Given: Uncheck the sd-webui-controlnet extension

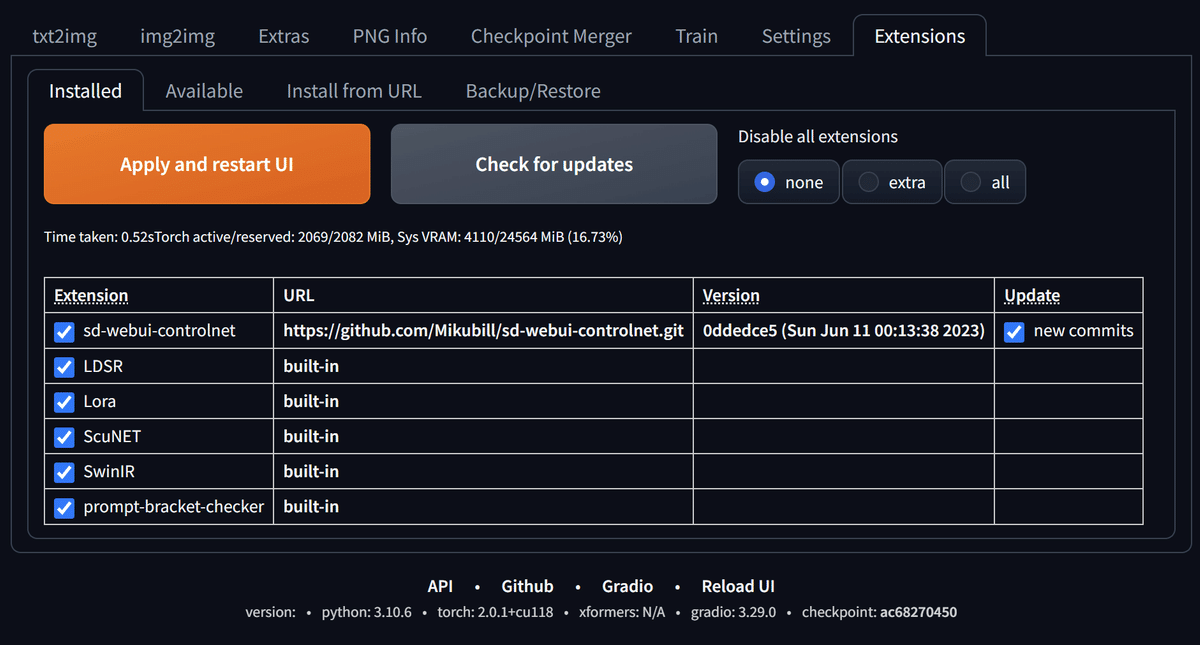Looking at the screenshot, I should tap(63, 331).
